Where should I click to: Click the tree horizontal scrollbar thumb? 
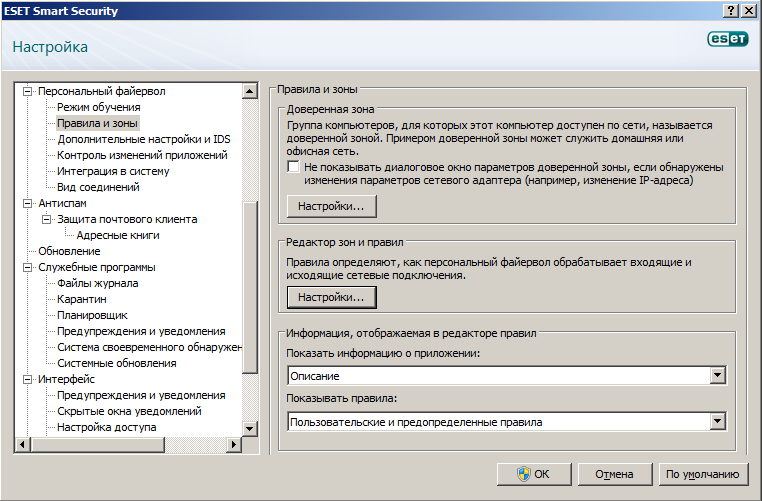coord(97,444)
